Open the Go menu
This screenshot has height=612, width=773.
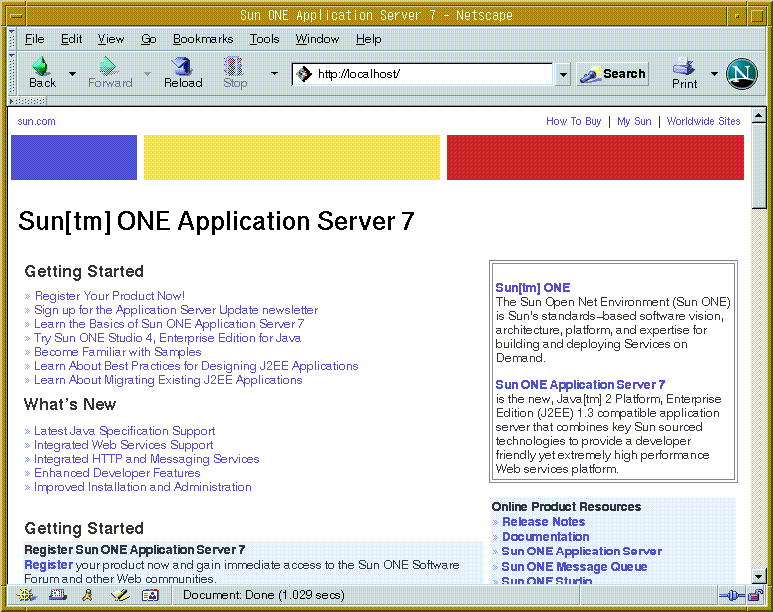point(148,39)
